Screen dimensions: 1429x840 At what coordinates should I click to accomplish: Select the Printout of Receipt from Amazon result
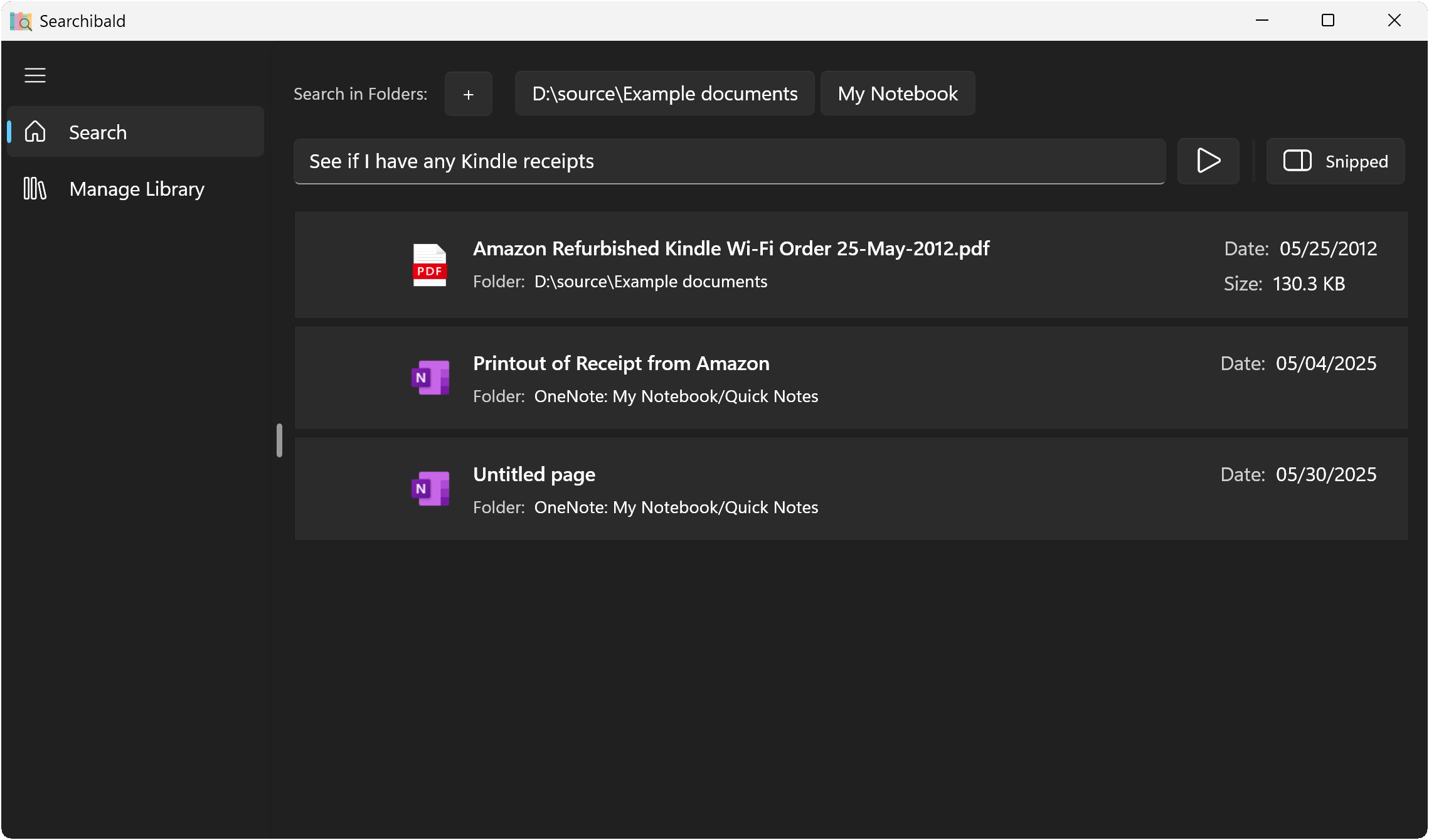(620, 363)
